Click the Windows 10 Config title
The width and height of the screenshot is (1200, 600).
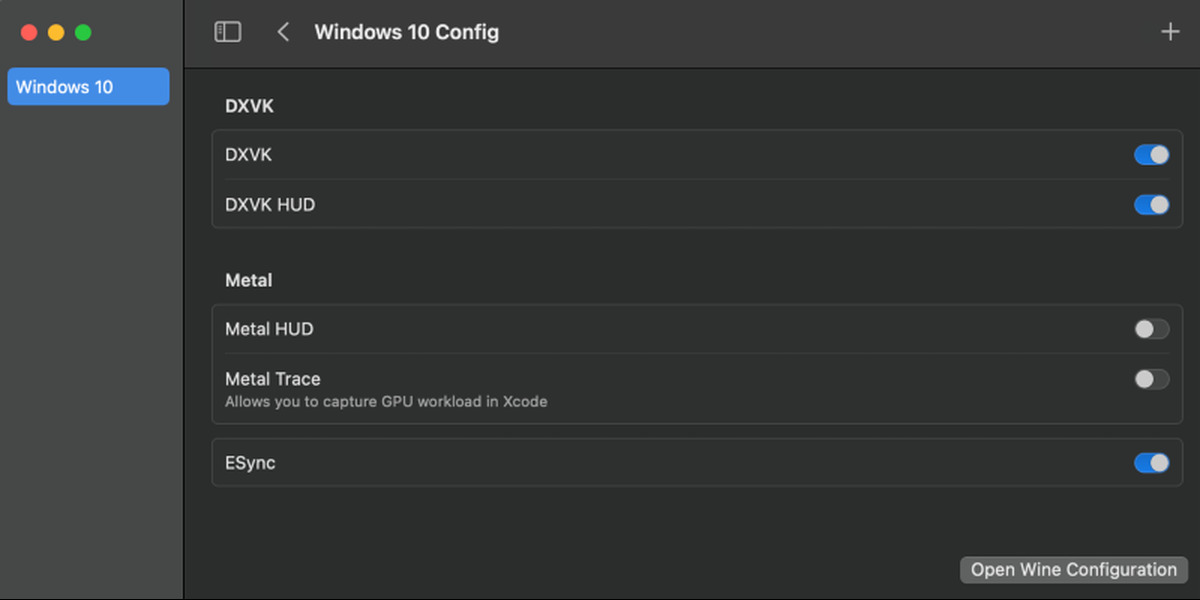(x=406, y=32)
